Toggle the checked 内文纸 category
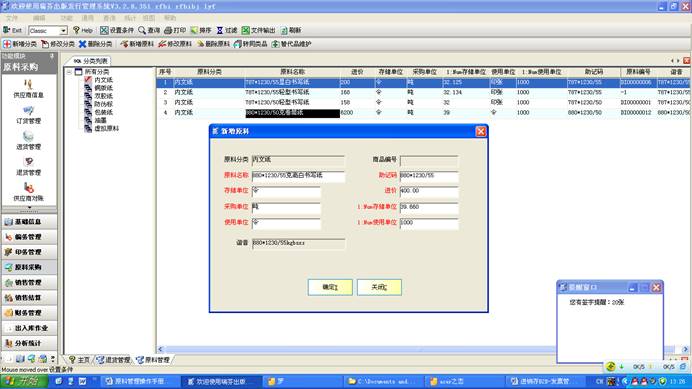Viewport: 692px width, 389px height. [x=88, y=80]
